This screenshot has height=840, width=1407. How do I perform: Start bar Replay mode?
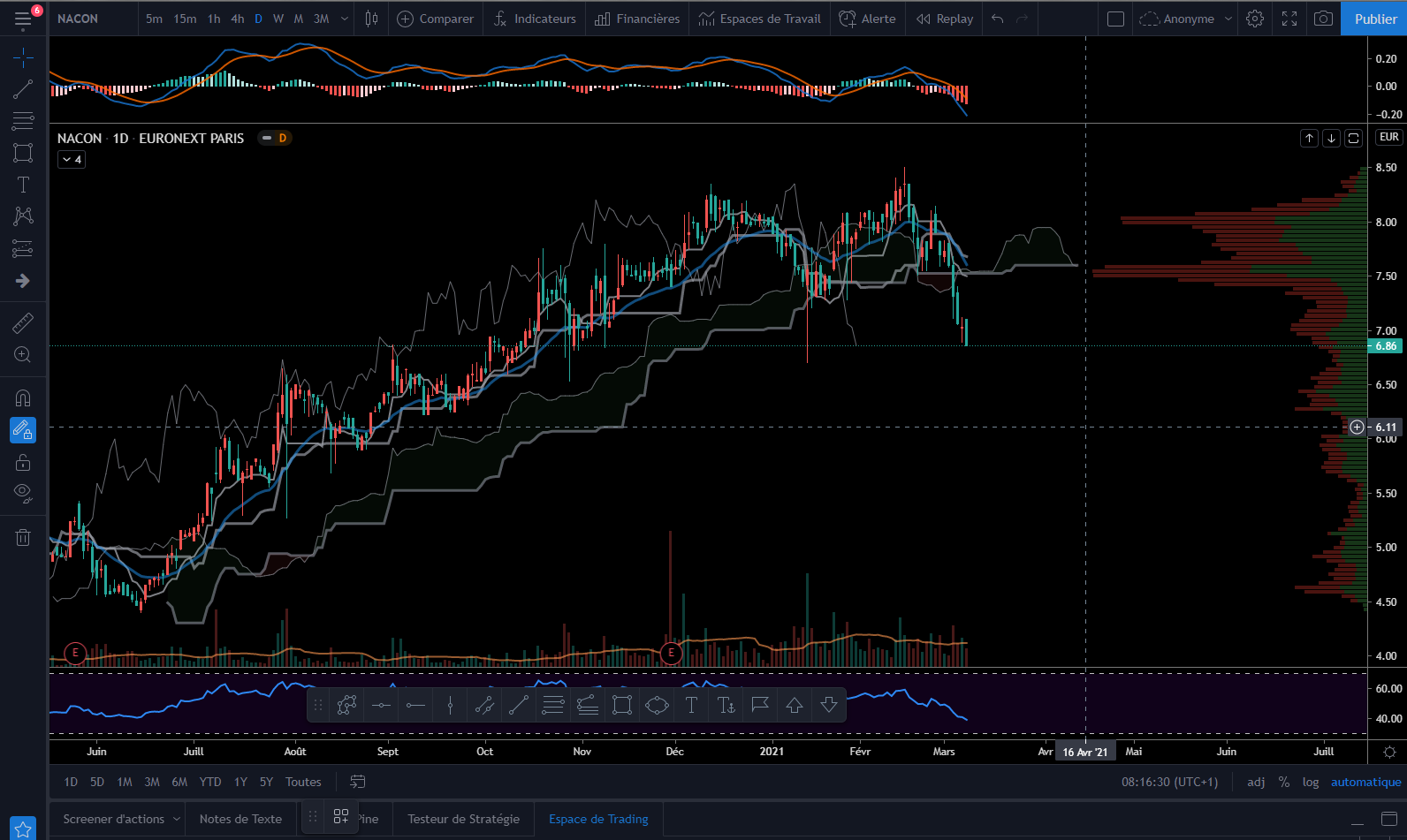pos(945,19)
